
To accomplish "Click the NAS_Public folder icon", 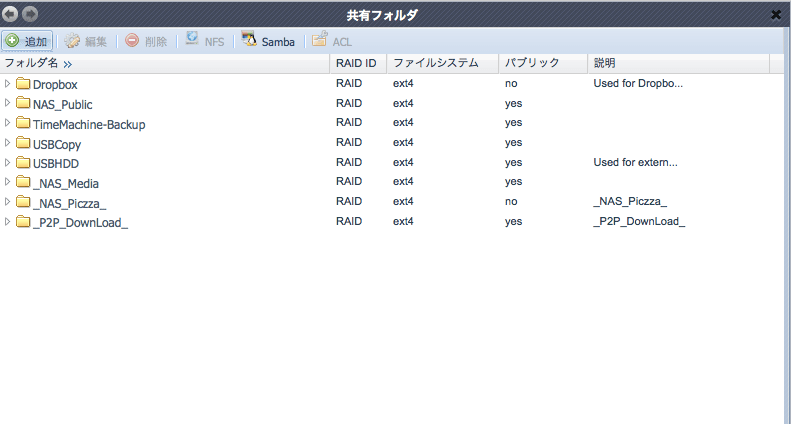I will 23,103.
